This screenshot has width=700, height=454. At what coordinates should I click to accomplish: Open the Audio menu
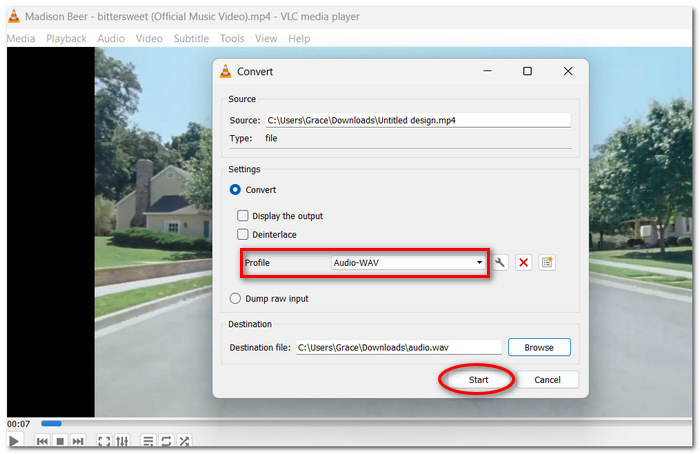(x=111, y=38)
